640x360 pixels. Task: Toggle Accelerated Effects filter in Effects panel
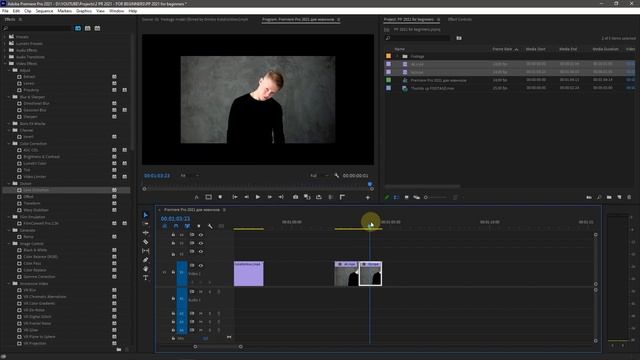[78, 28]
